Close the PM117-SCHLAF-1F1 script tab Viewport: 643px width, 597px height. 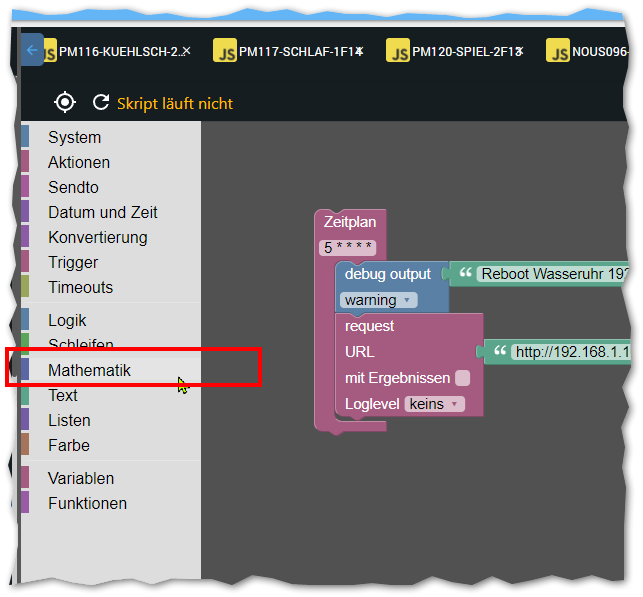pos(359,51)
